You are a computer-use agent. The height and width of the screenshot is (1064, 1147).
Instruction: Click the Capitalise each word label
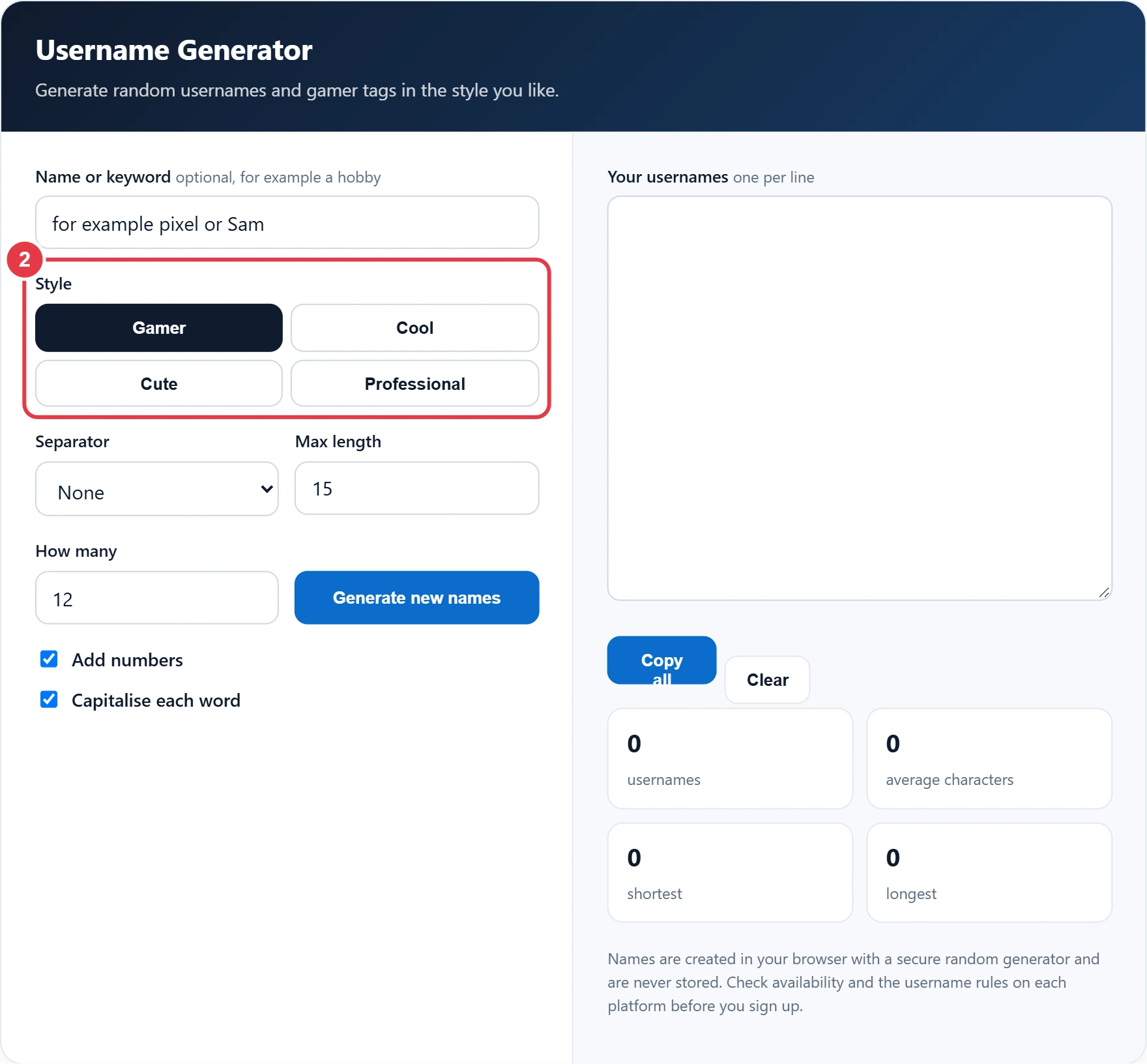[x=156, y=700]
